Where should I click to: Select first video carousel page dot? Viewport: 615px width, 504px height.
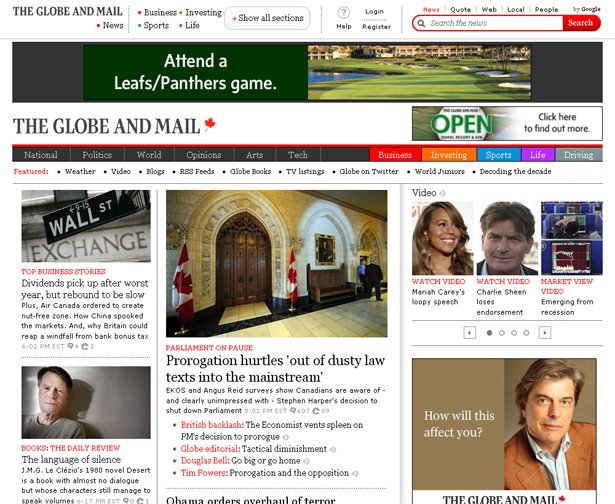(x=489, y=333)
